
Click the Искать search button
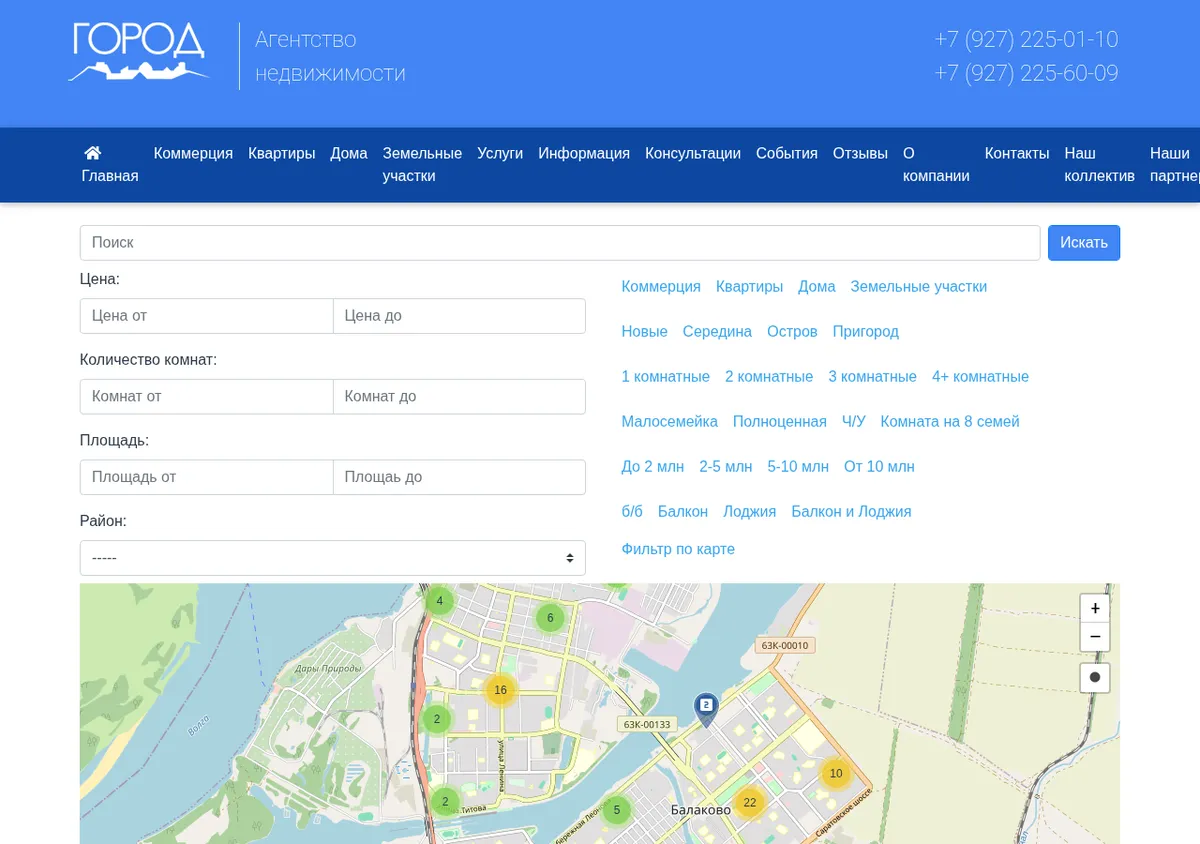click(x=1084, y=243)
